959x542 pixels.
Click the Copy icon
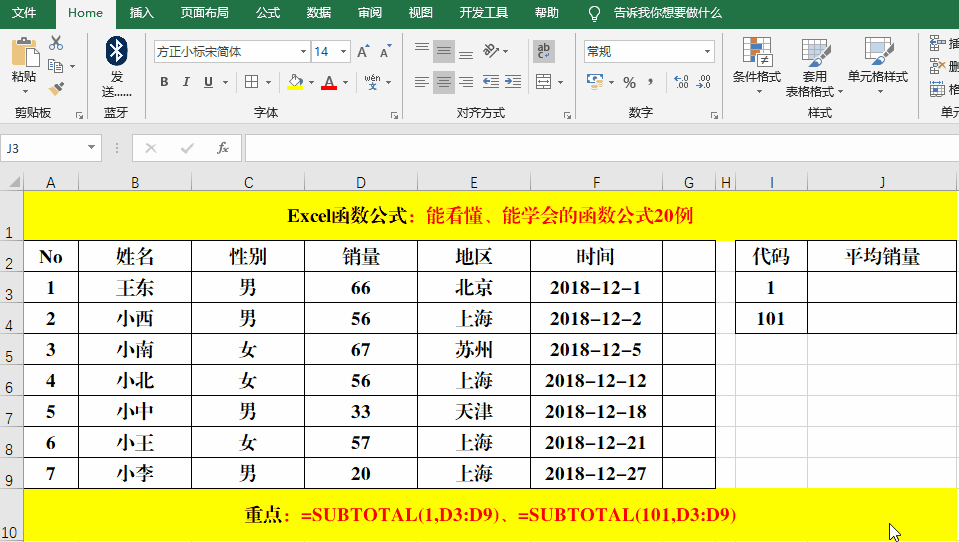(x=56, y=65)
